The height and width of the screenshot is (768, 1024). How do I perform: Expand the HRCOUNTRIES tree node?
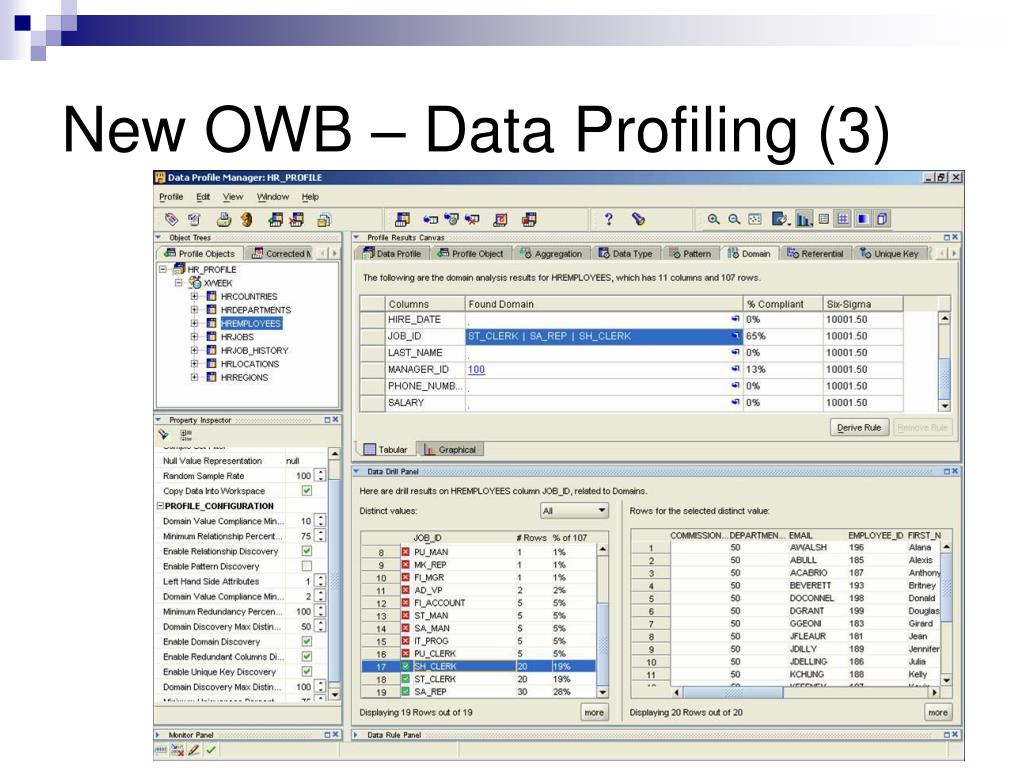(x=195, y=296)
